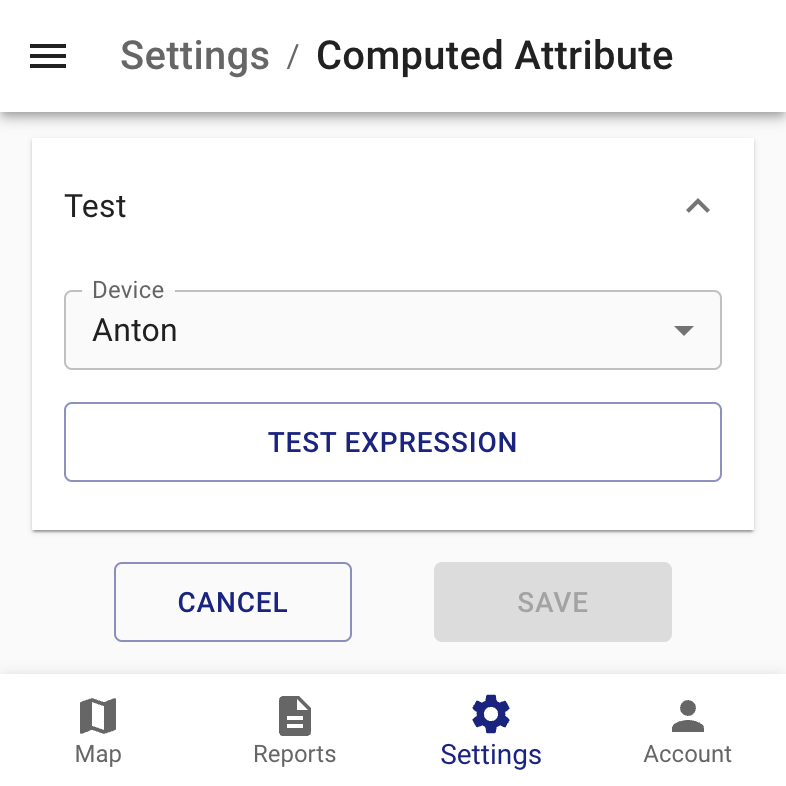The height and width of the screenshot is (786, 786).
Task: Click the Cancel button
Action: [233, 602]
